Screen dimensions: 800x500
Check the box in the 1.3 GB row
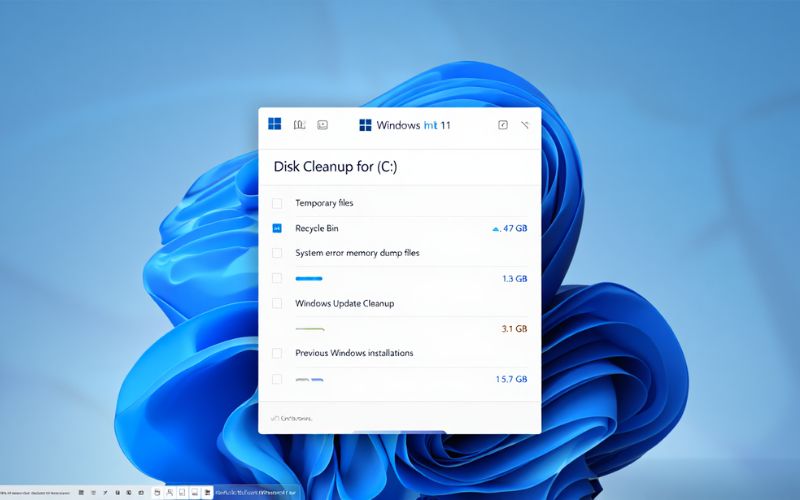coord(277,278)
